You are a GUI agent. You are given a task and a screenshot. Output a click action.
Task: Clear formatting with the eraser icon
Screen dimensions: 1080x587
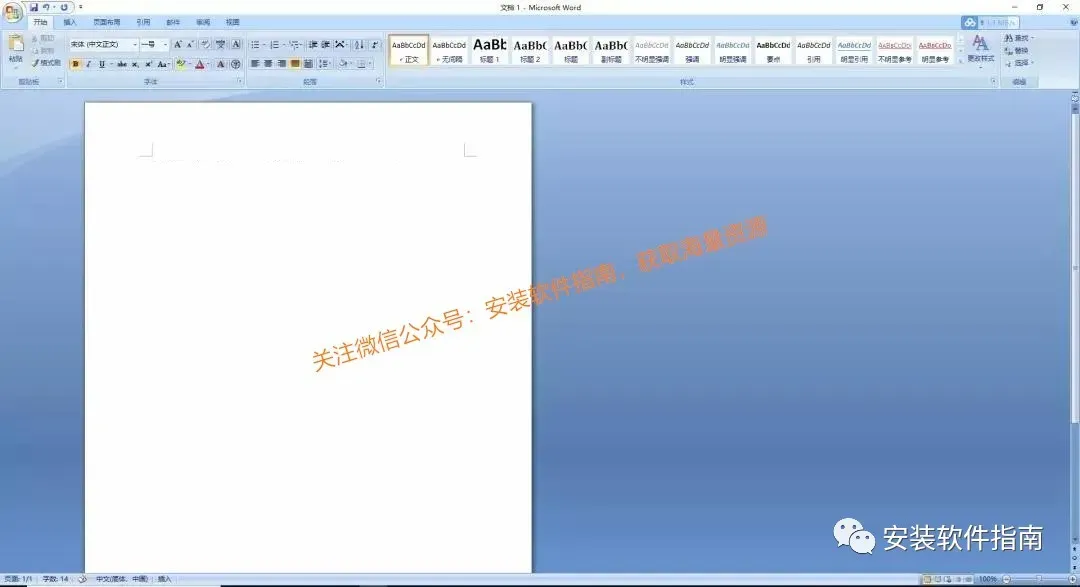click(205, 45)
